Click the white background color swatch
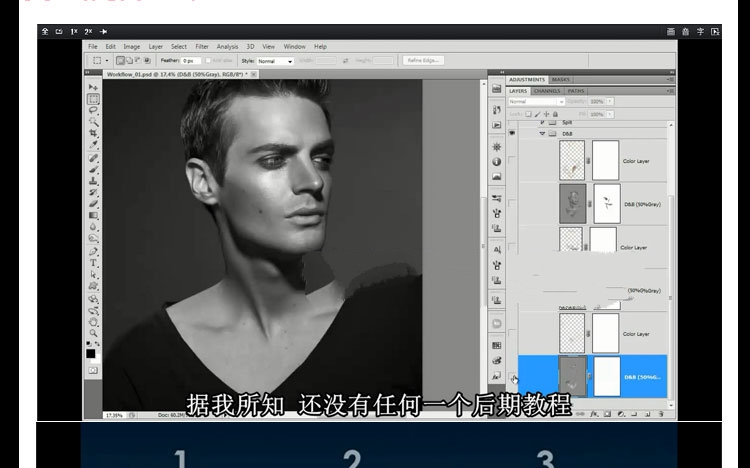Image resolution: width=750 pixels, height=468 pixels. [x=96, y=359]
